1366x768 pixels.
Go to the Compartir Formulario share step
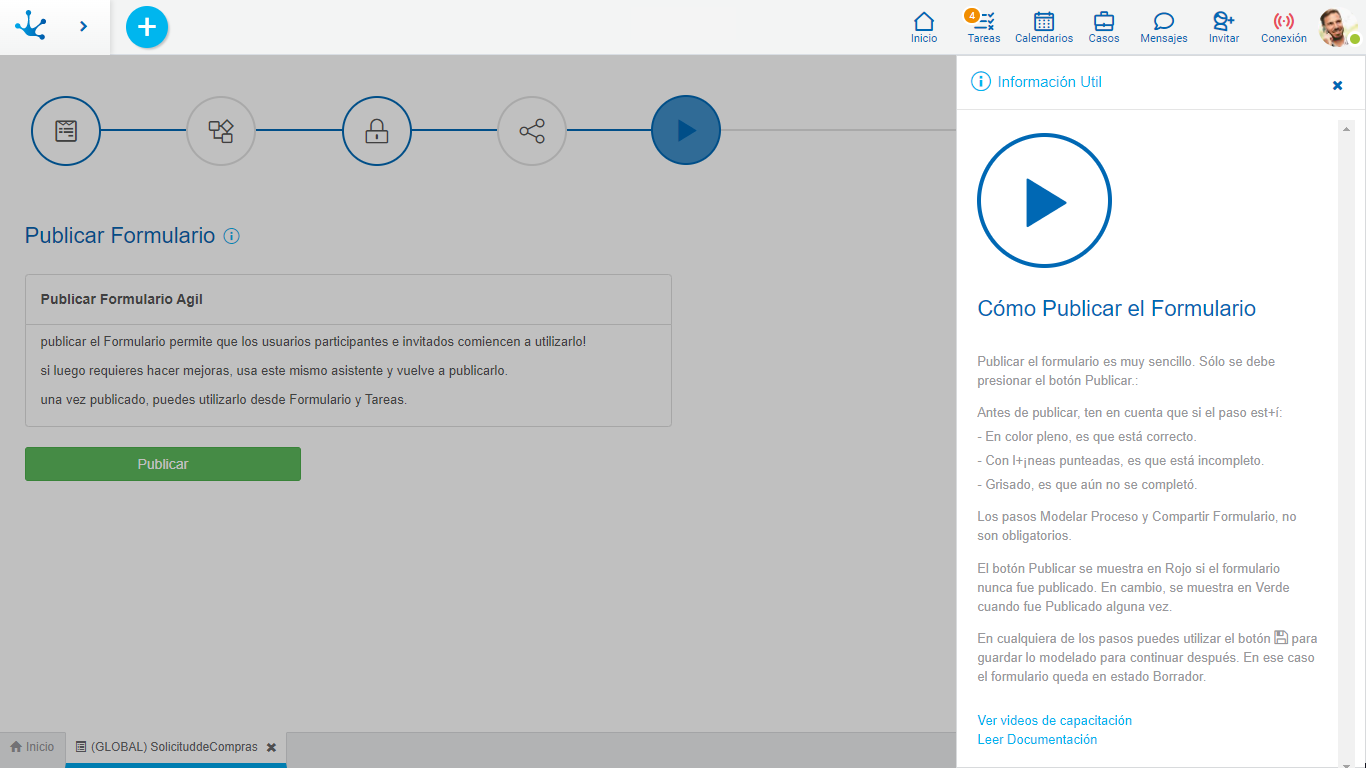tap(532, 131)
